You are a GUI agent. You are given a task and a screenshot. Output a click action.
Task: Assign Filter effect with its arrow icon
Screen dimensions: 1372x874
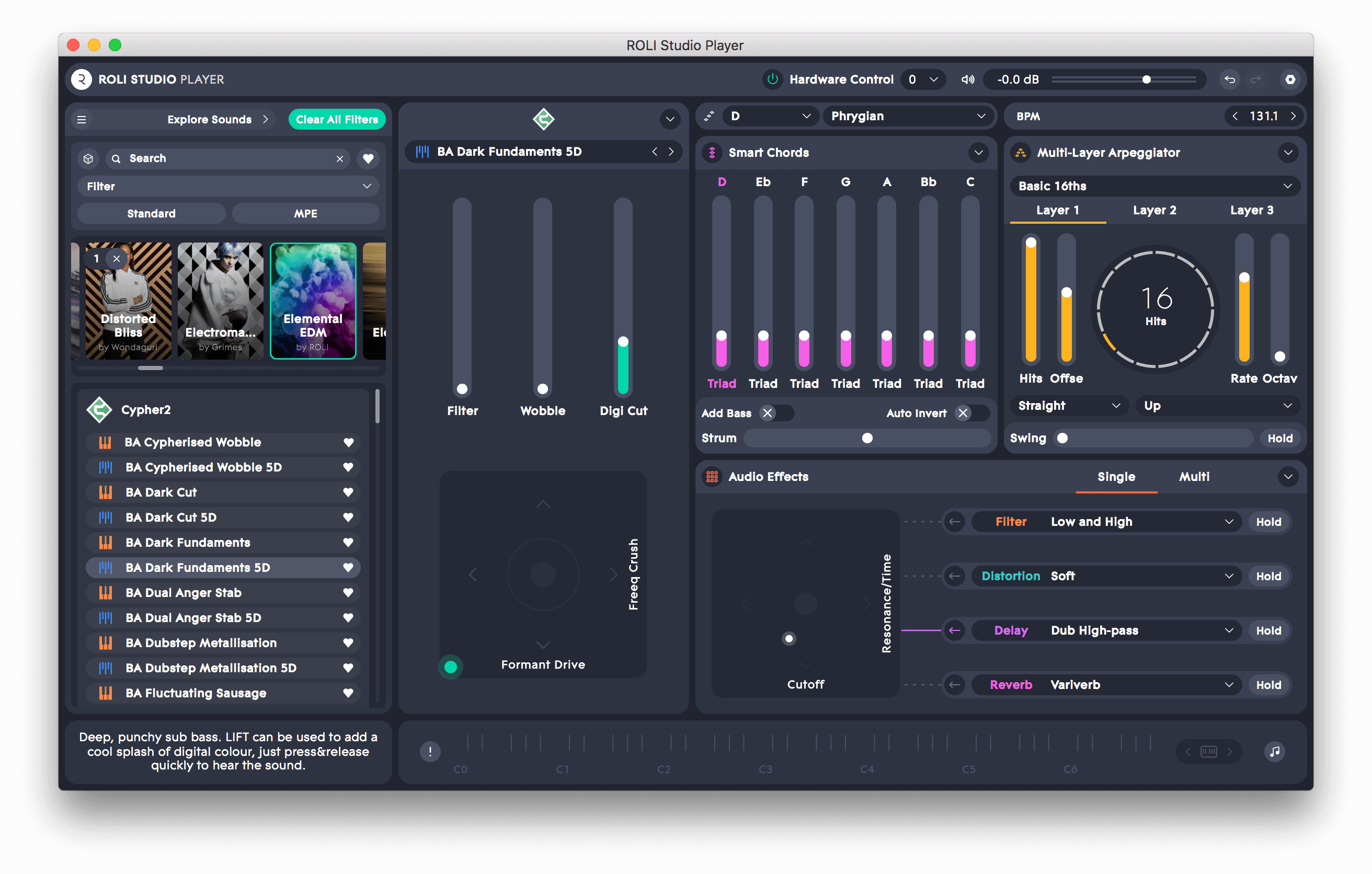click(954, 521)
